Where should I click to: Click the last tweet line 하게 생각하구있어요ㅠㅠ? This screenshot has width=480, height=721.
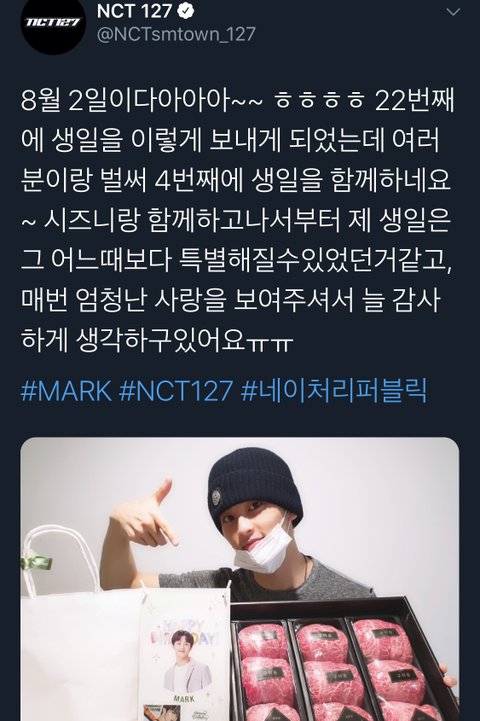click(157, 339)
